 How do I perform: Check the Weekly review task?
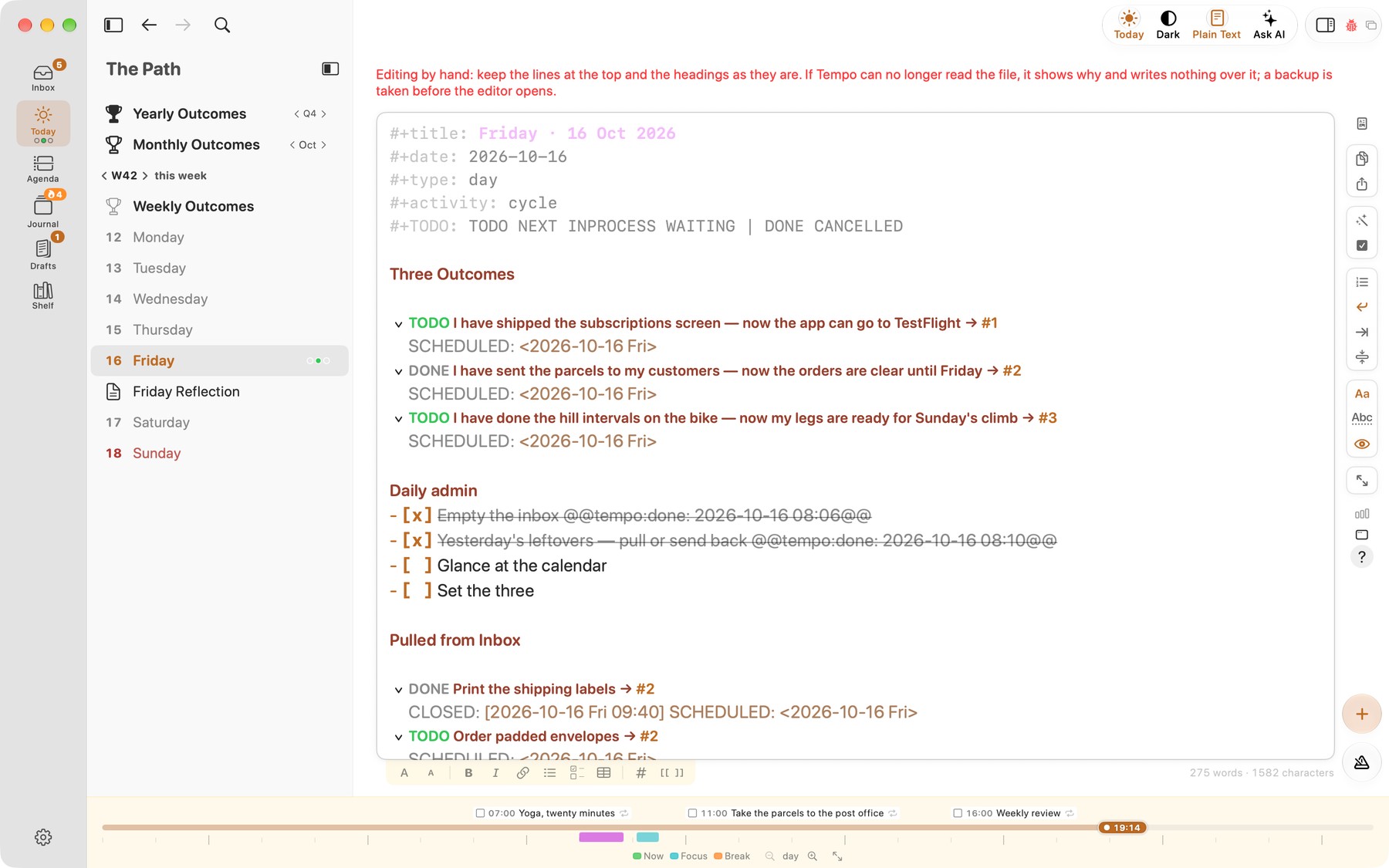coord(958,813)
